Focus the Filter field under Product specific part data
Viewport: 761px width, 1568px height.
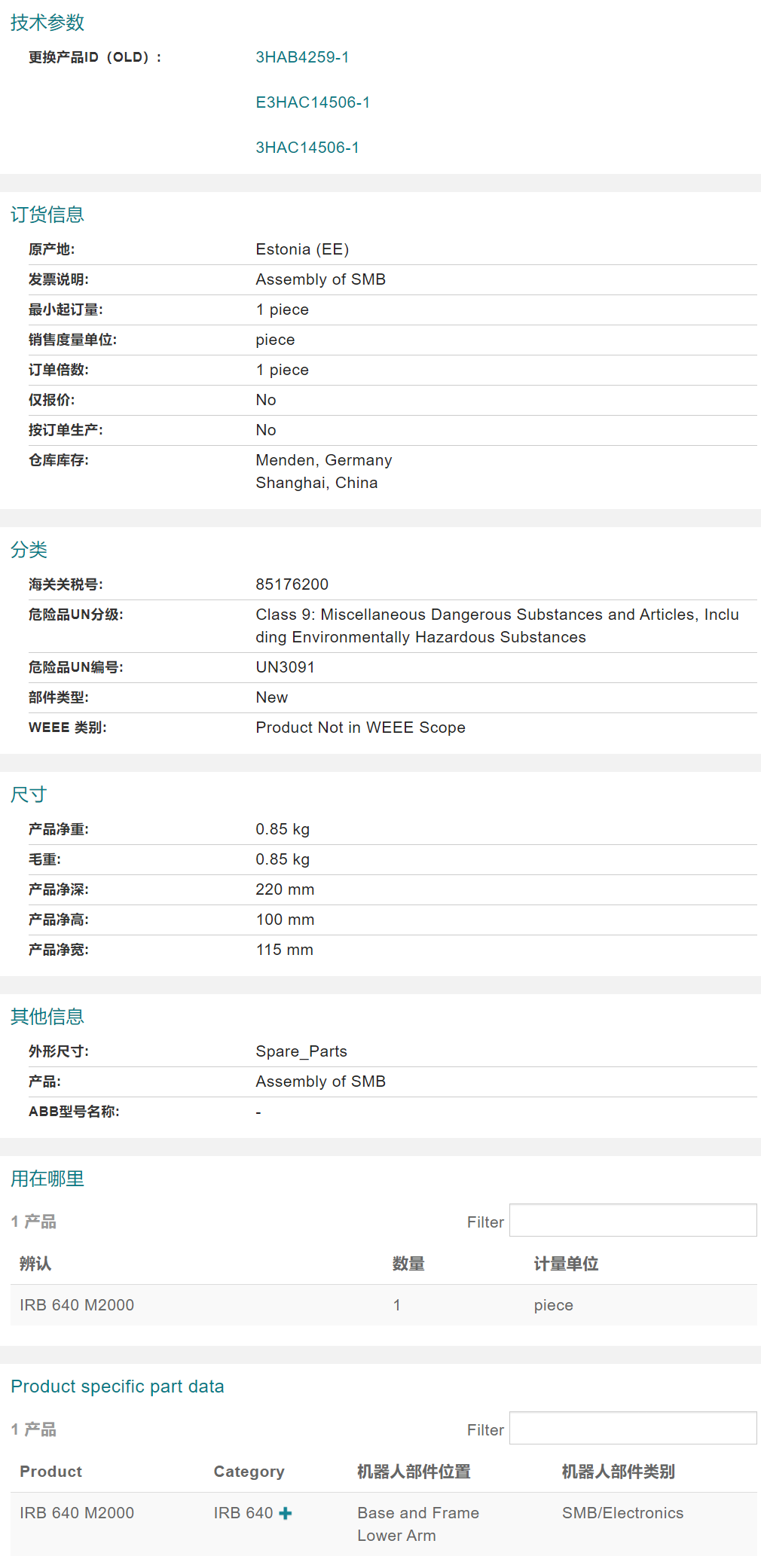(632, 1428)
